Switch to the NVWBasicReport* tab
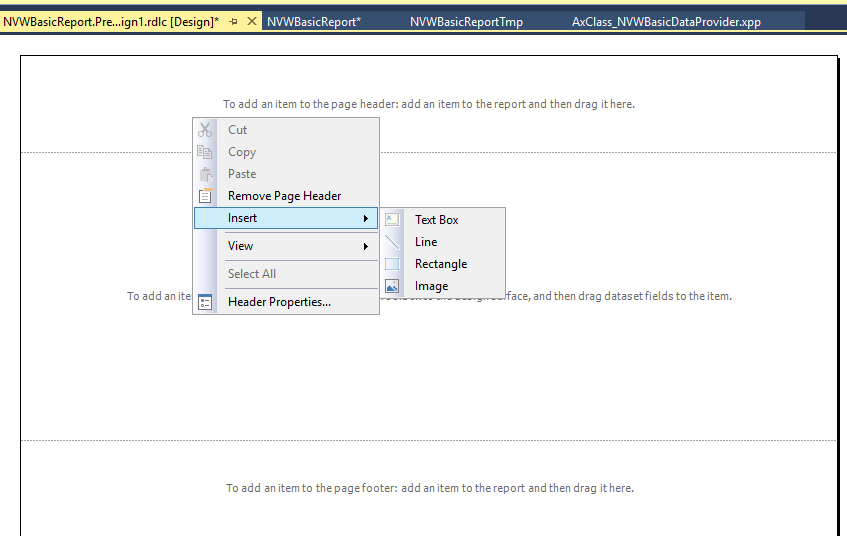Viewport: 847px width, 536px height. tap(314, 22)
